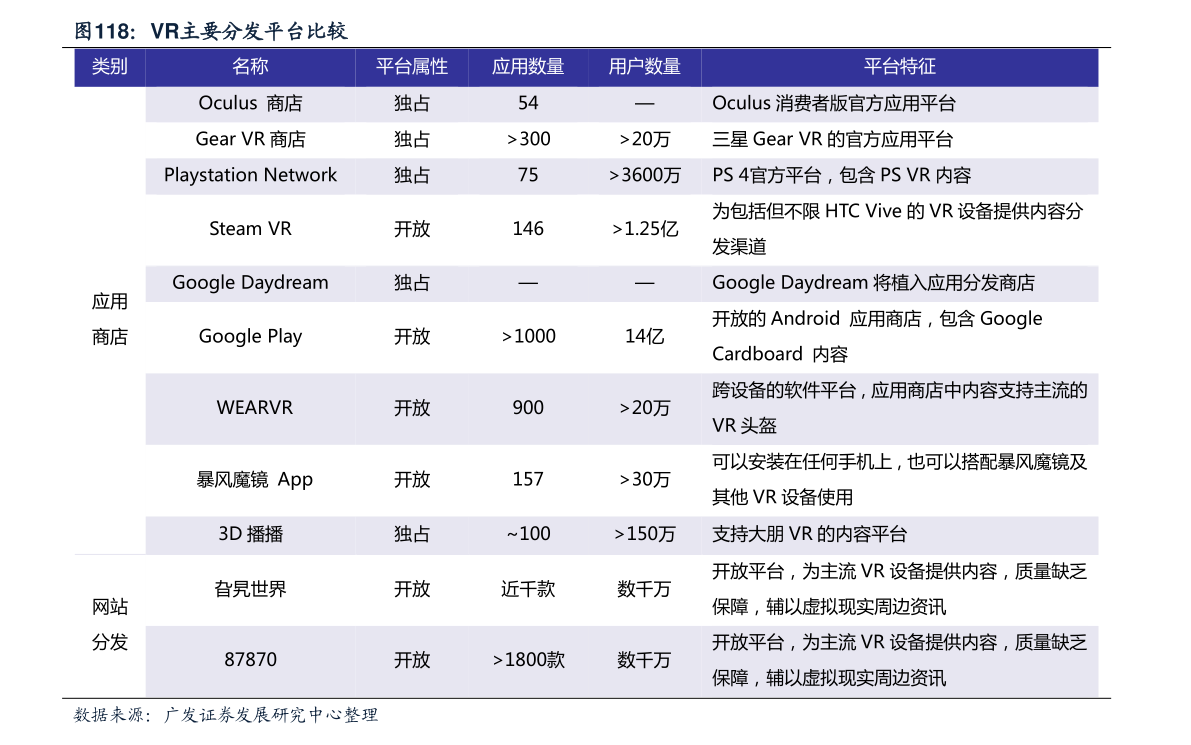Click the app count value 54
The width and height of the screenshot is (1191, 745).
528,103
